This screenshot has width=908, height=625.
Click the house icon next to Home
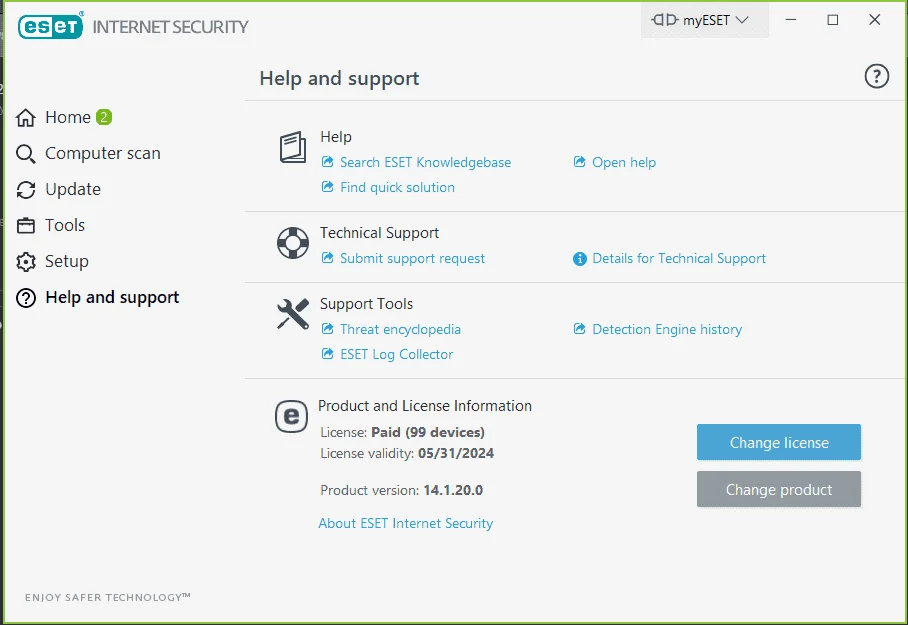(x=25, y=118)
